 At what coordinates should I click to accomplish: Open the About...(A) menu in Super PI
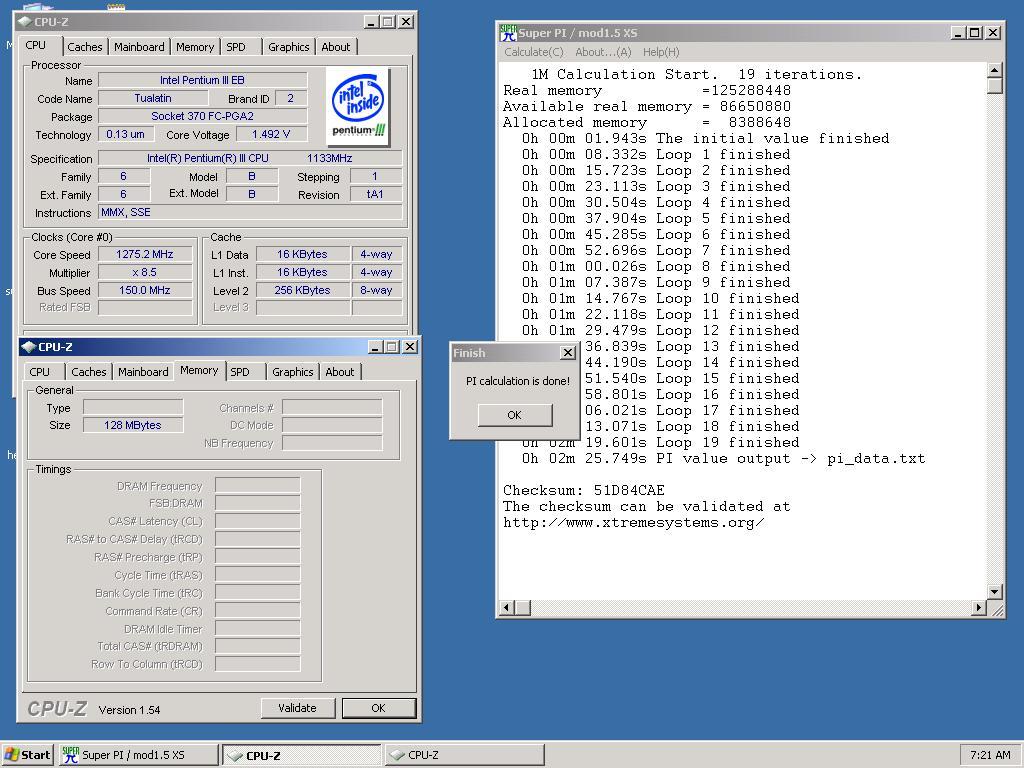coord(603,52)
